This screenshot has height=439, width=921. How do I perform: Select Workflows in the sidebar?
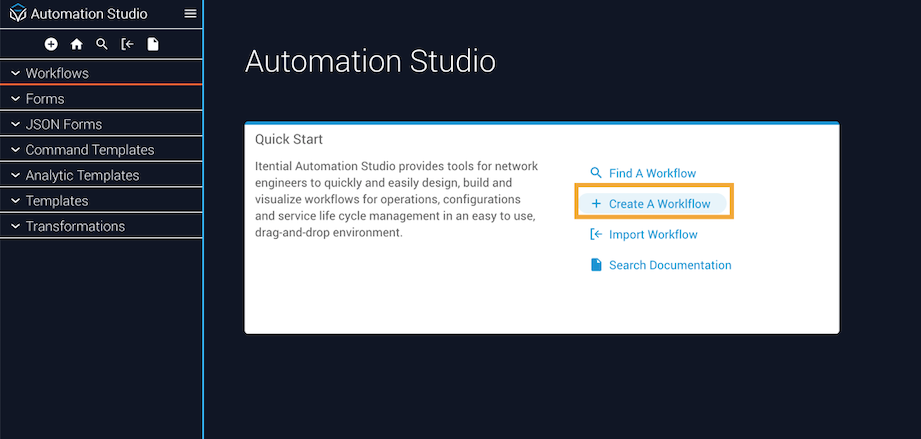pyautogui.click(x=57, y=73)
